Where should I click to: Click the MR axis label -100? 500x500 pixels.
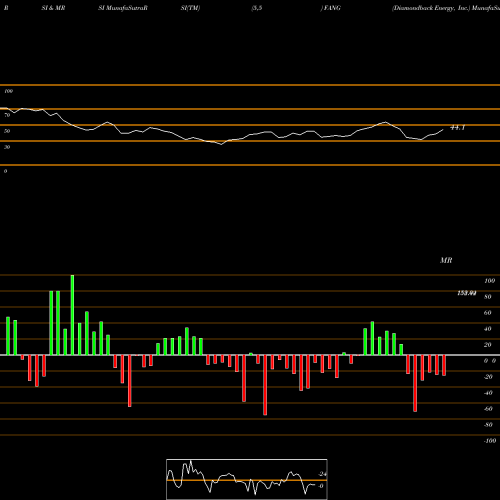[x=490, y=441]
